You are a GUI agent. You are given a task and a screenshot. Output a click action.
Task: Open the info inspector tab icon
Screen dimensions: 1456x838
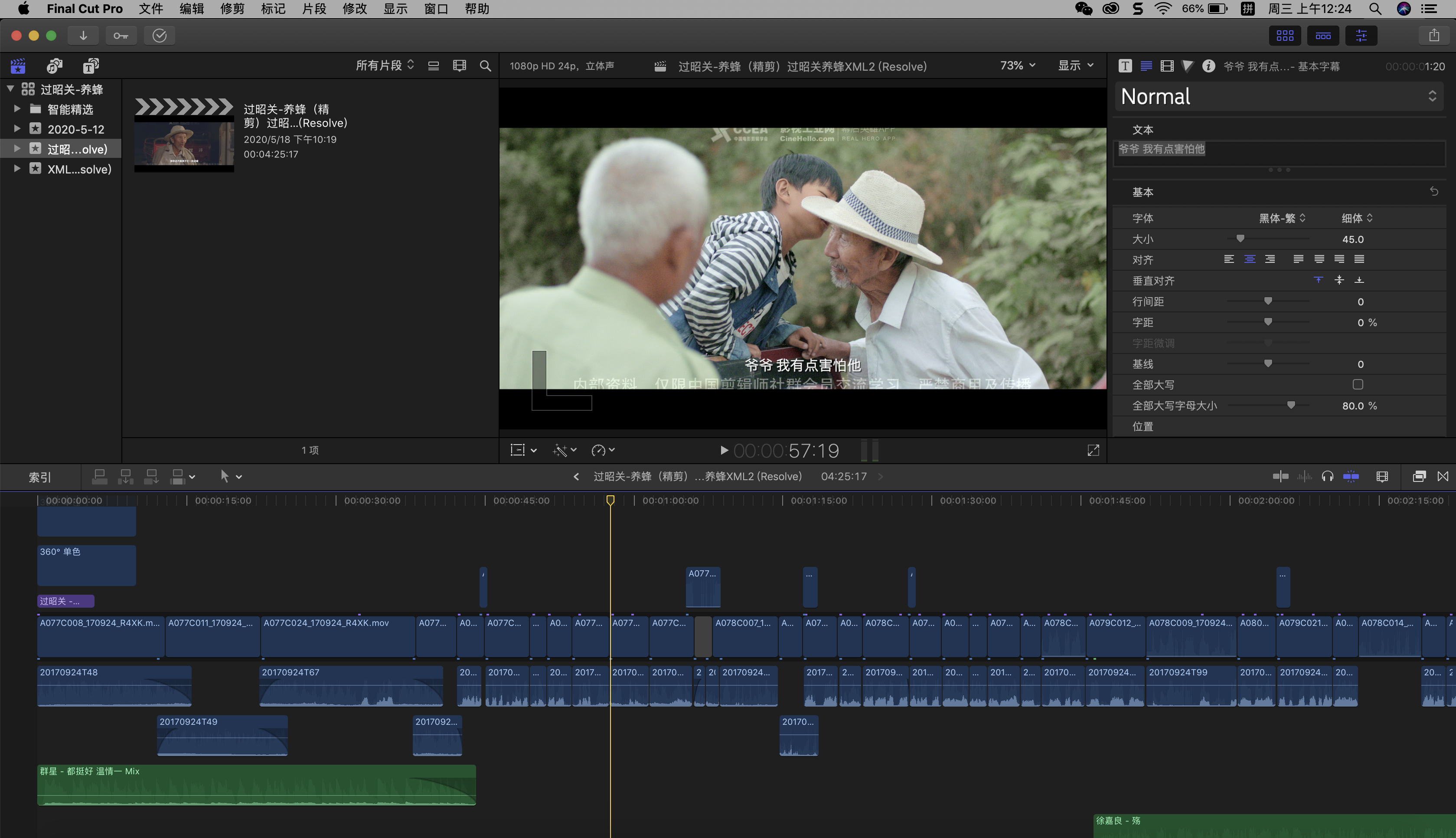tap(1208, 66)
